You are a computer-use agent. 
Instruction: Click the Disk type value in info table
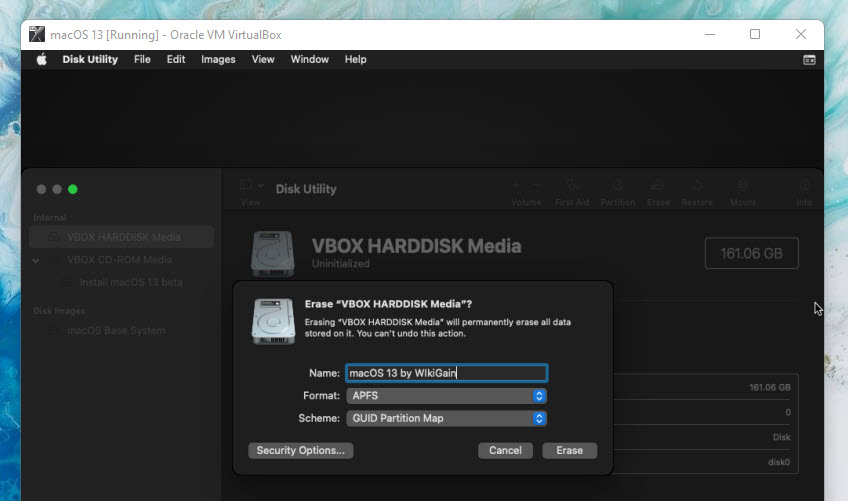click(x=781, y=437)
